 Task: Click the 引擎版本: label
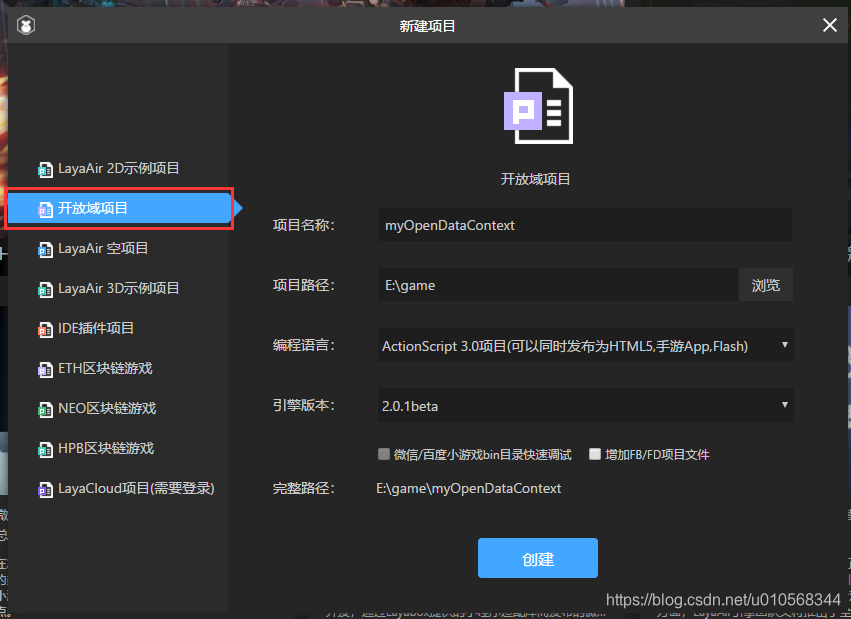[303, 405]
